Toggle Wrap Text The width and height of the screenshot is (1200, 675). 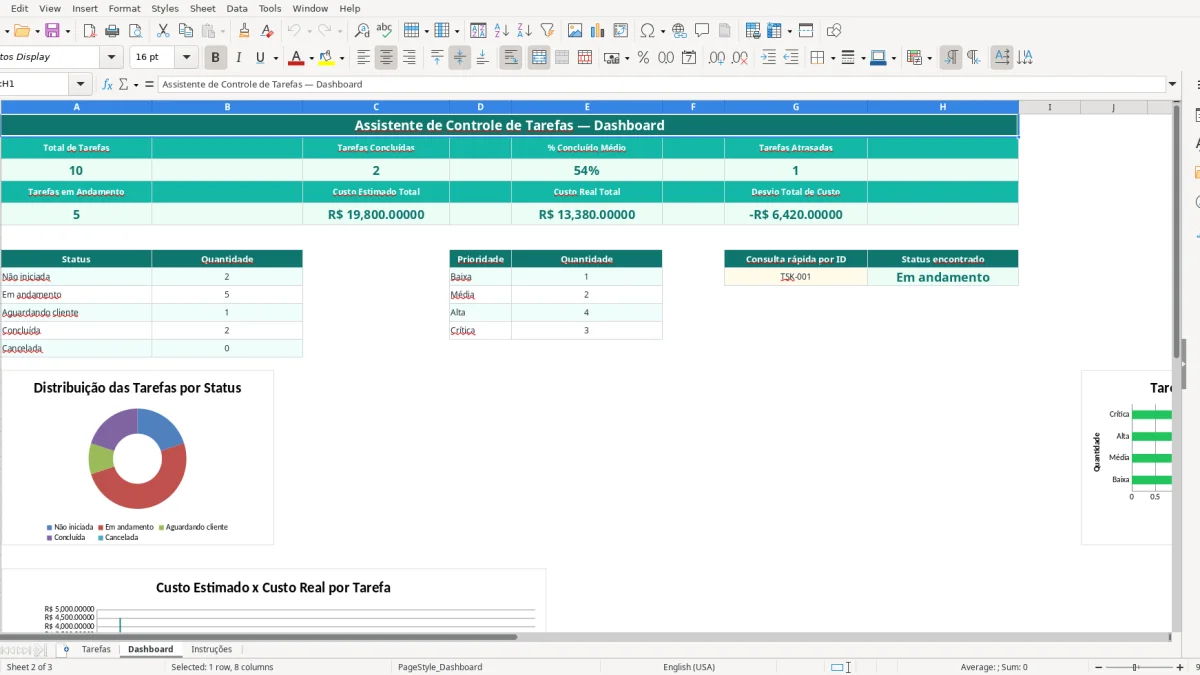pyautogui.click(x=511, y=58)
